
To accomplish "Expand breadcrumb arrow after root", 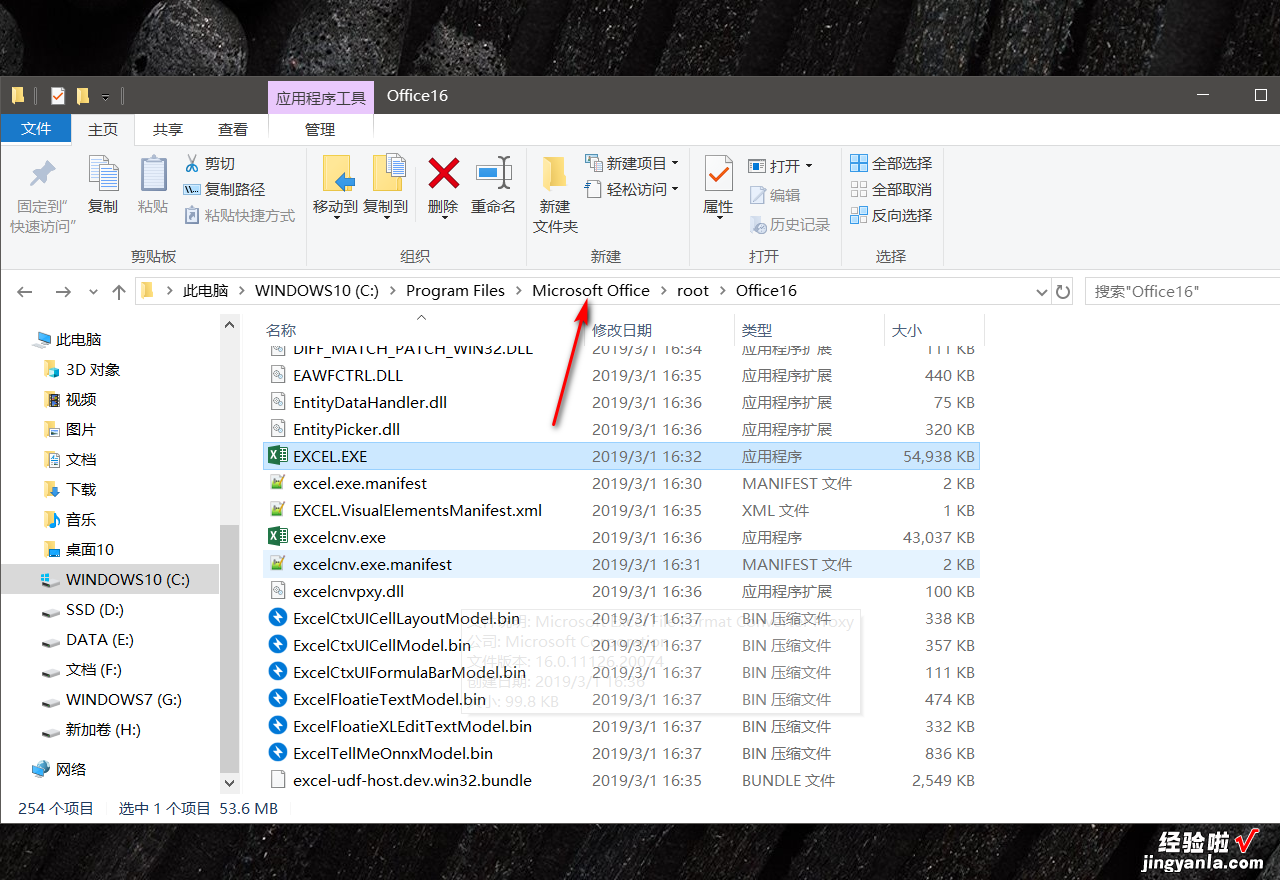I will pos(722,291).
